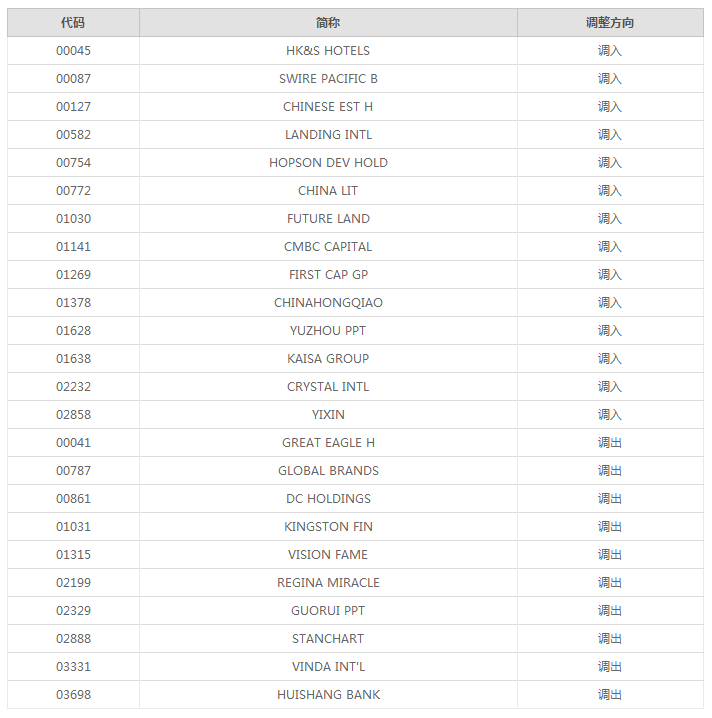Image resolution: width=712 pixels, height=718 pixels.
Task: Select HOPSON DEV HOLD name
Action: (328, 163)
